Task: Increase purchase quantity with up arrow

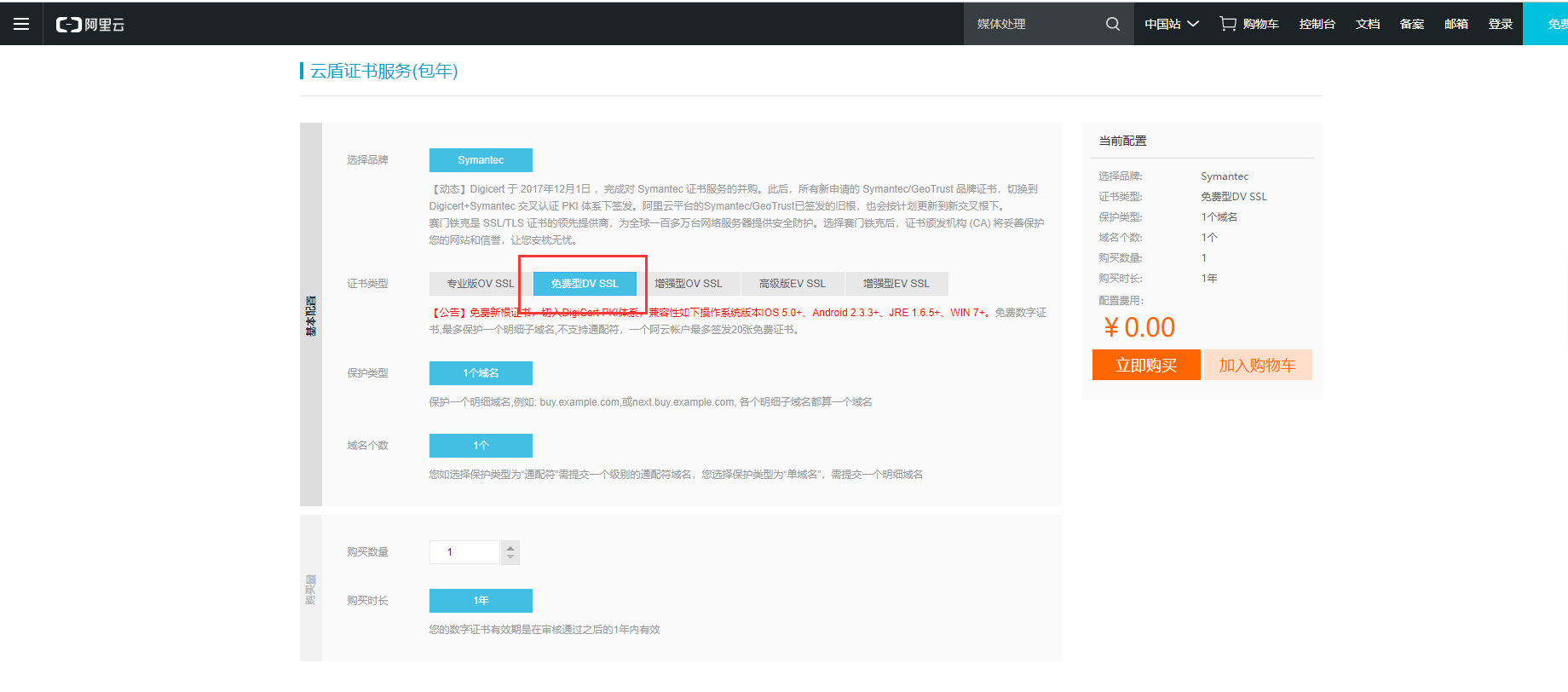Action: (510, 547)
